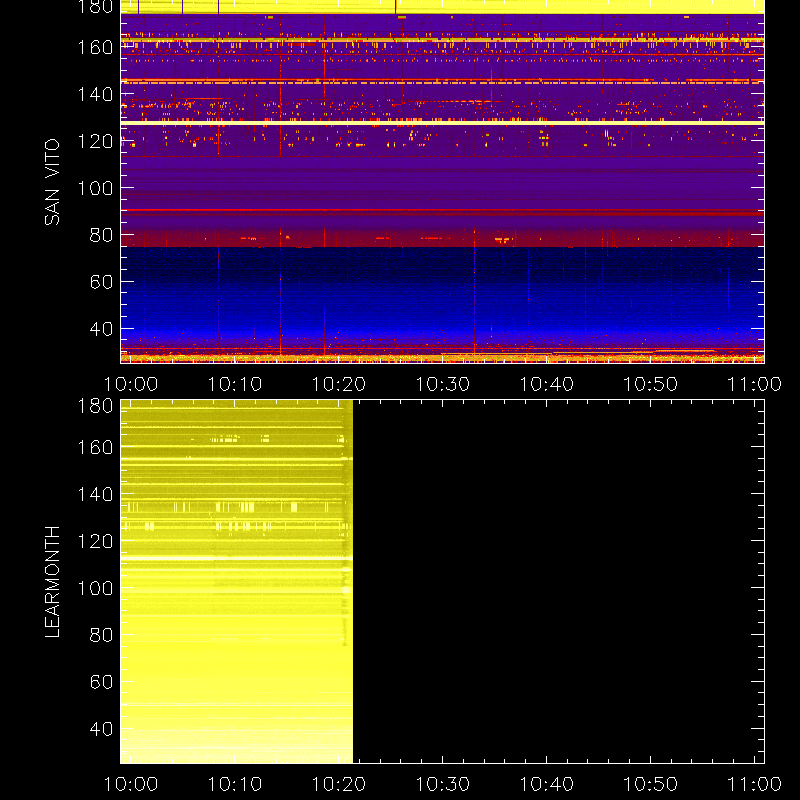The height and width of the screenshot is (800, 800).
Task: Select the 160 tick on San Vito axis
Action: pyautogui.click(x=95, y=47)
